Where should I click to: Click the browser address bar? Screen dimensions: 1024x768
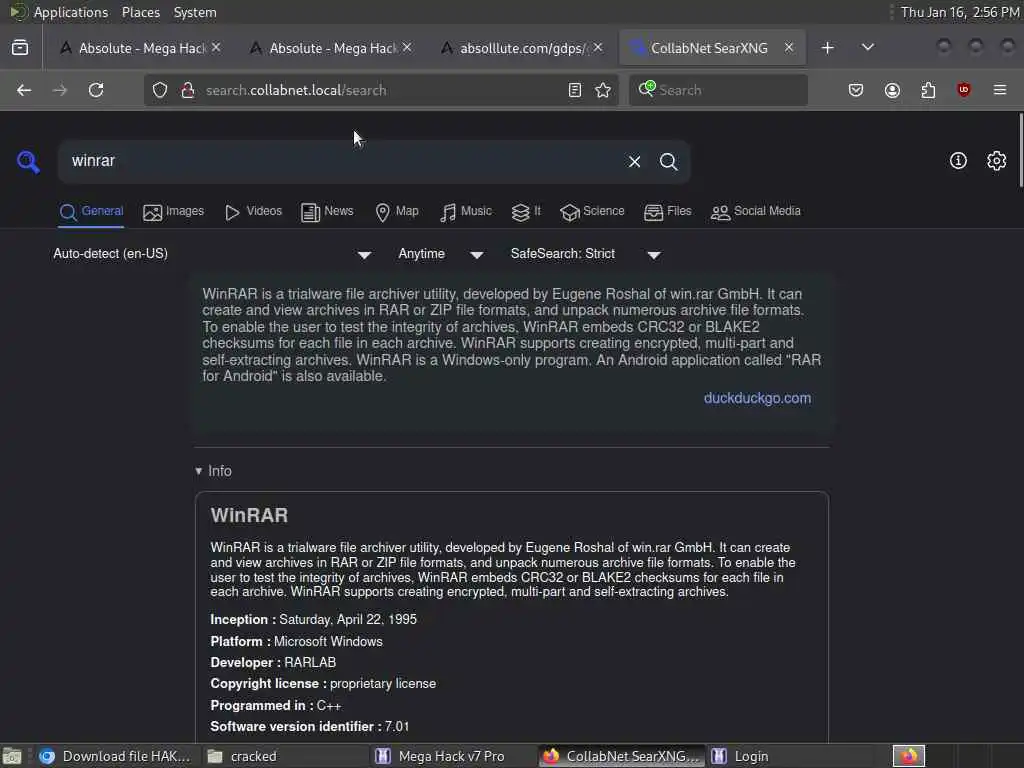381,90
